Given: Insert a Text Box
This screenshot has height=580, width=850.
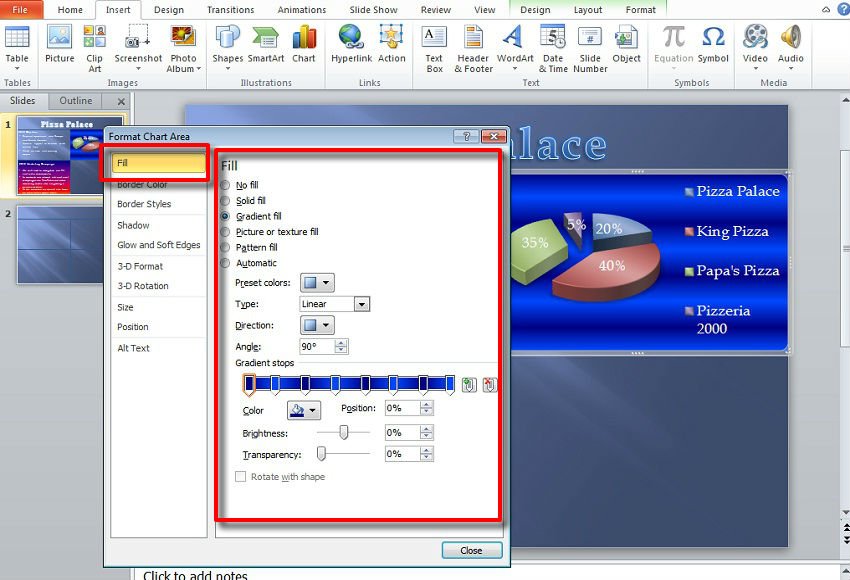Looking at the screenshot, I should pyautogui.click(x=434, y=48).
